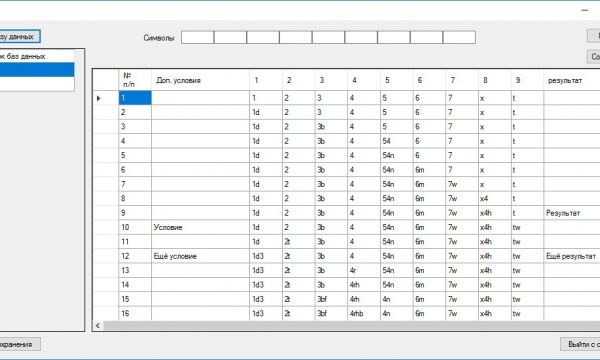Select the '4rh' cell in row 14
The image size is (600, 360).
pos(364,285)
